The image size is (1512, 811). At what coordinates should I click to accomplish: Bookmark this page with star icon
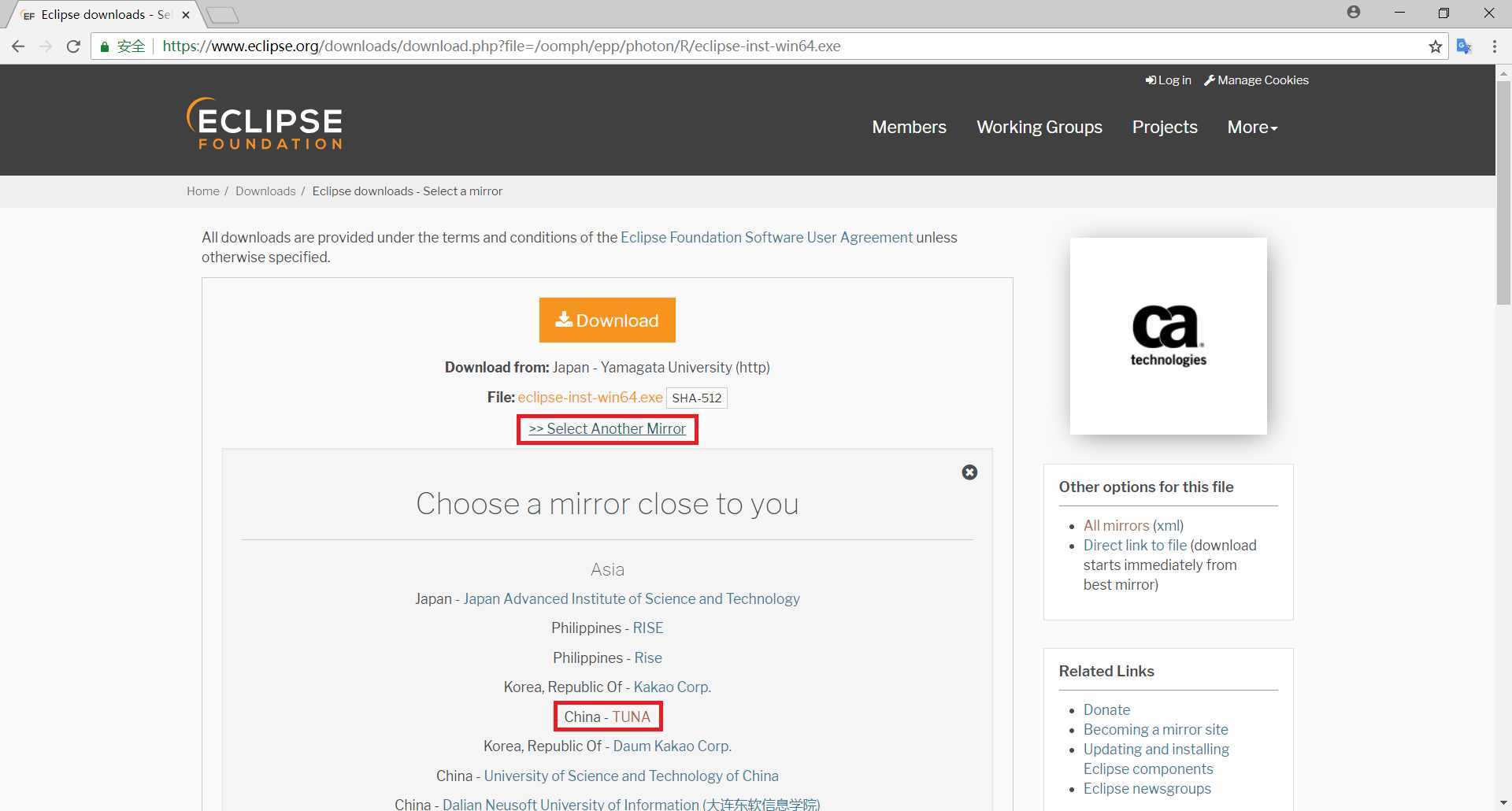pos(1436,46)
